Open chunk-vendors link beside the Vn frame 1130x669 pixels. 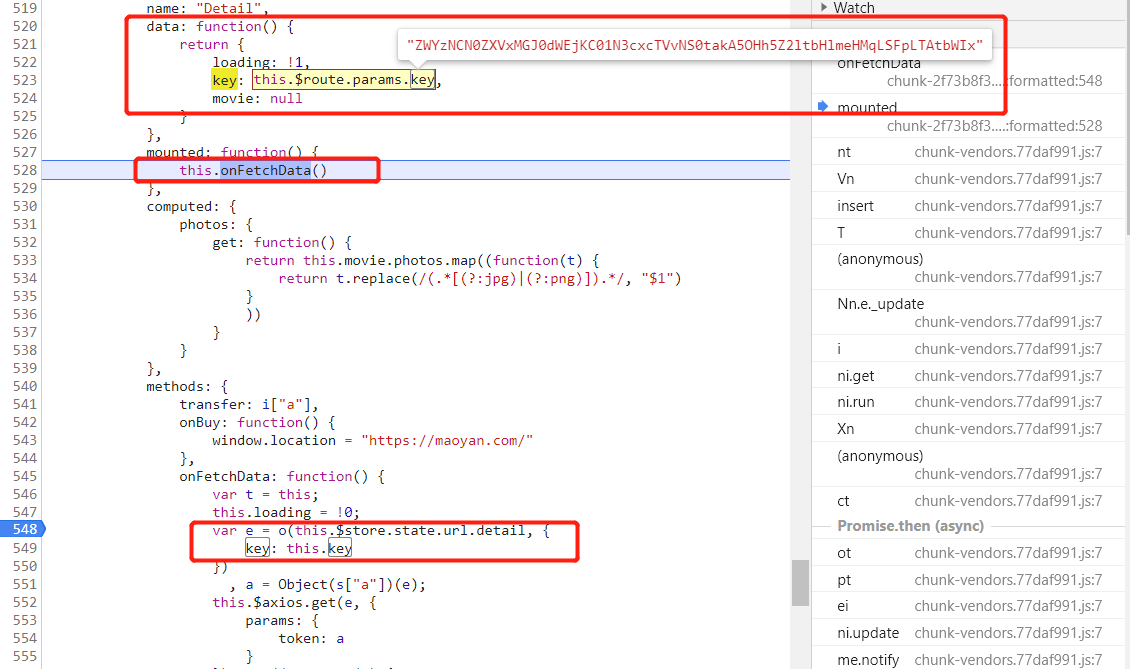pos(1008,179)
